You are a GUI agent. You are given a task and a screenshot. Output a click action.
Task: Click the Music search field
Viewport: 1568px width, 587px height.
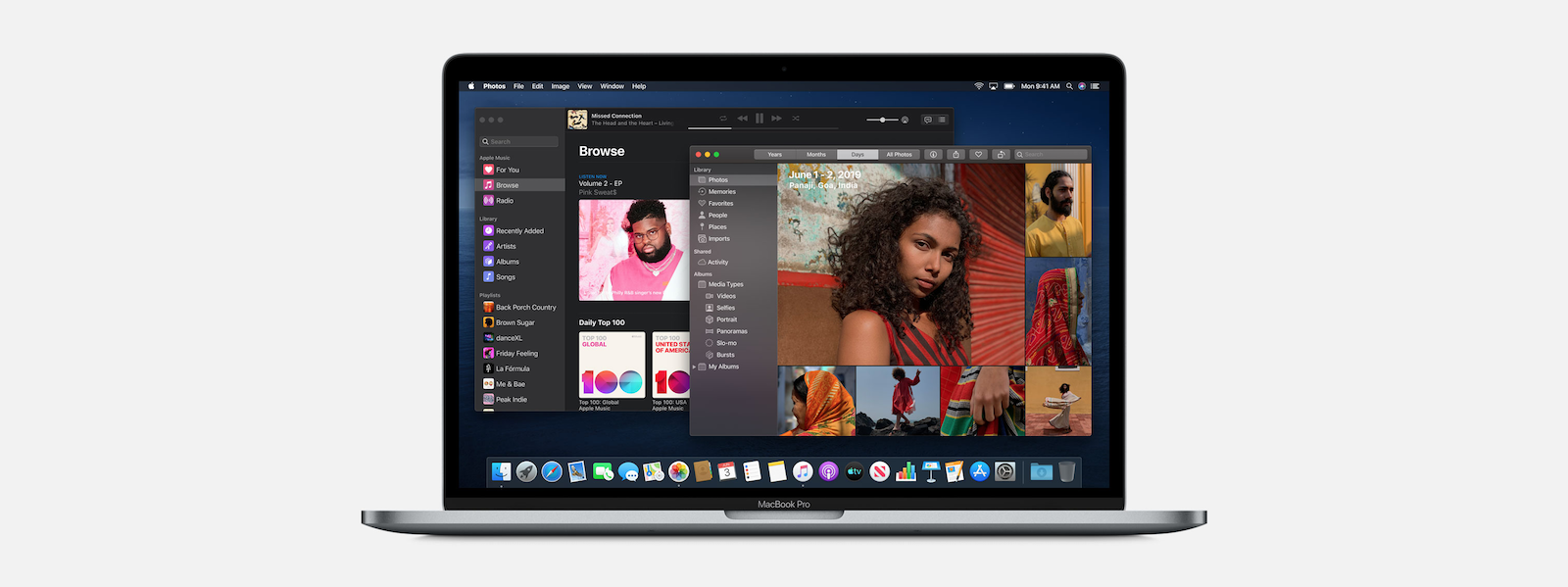click(519, 142)
